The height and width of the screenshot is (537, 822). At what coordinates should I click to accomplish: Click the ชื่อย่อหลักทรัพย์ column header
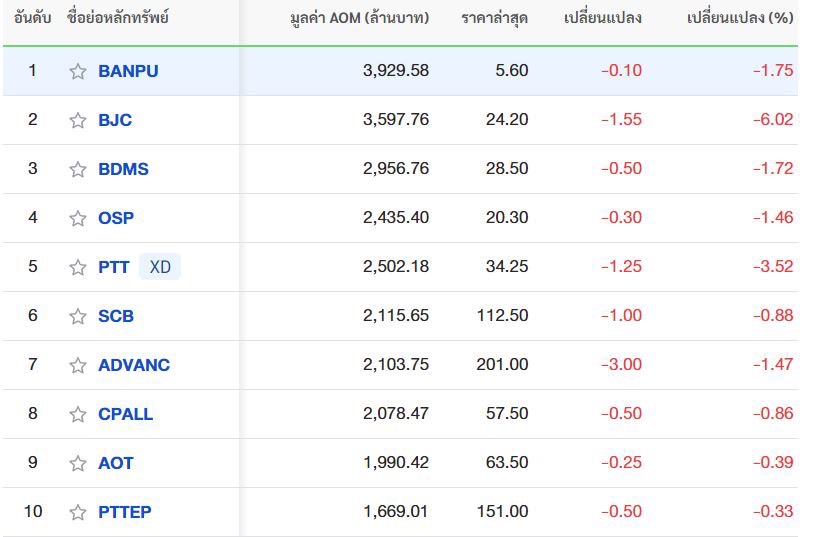[118, 18]
